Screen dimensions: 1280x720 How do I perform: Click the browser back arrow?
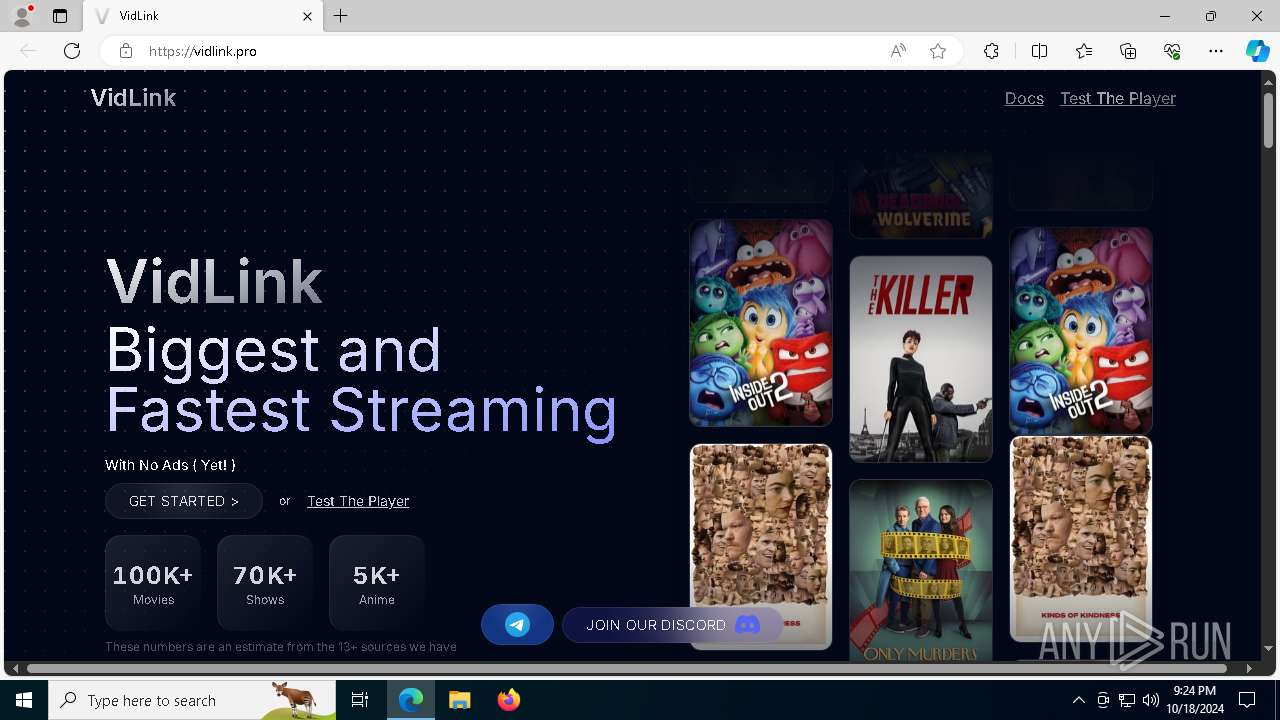(28, 51)
